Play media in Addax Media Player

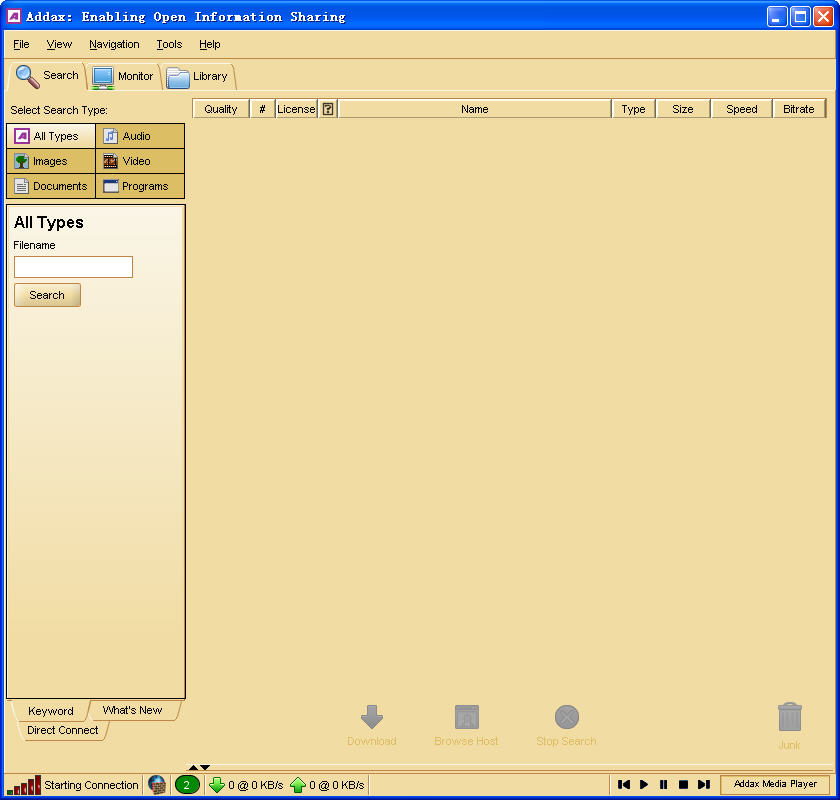click(x=644, y=784)
